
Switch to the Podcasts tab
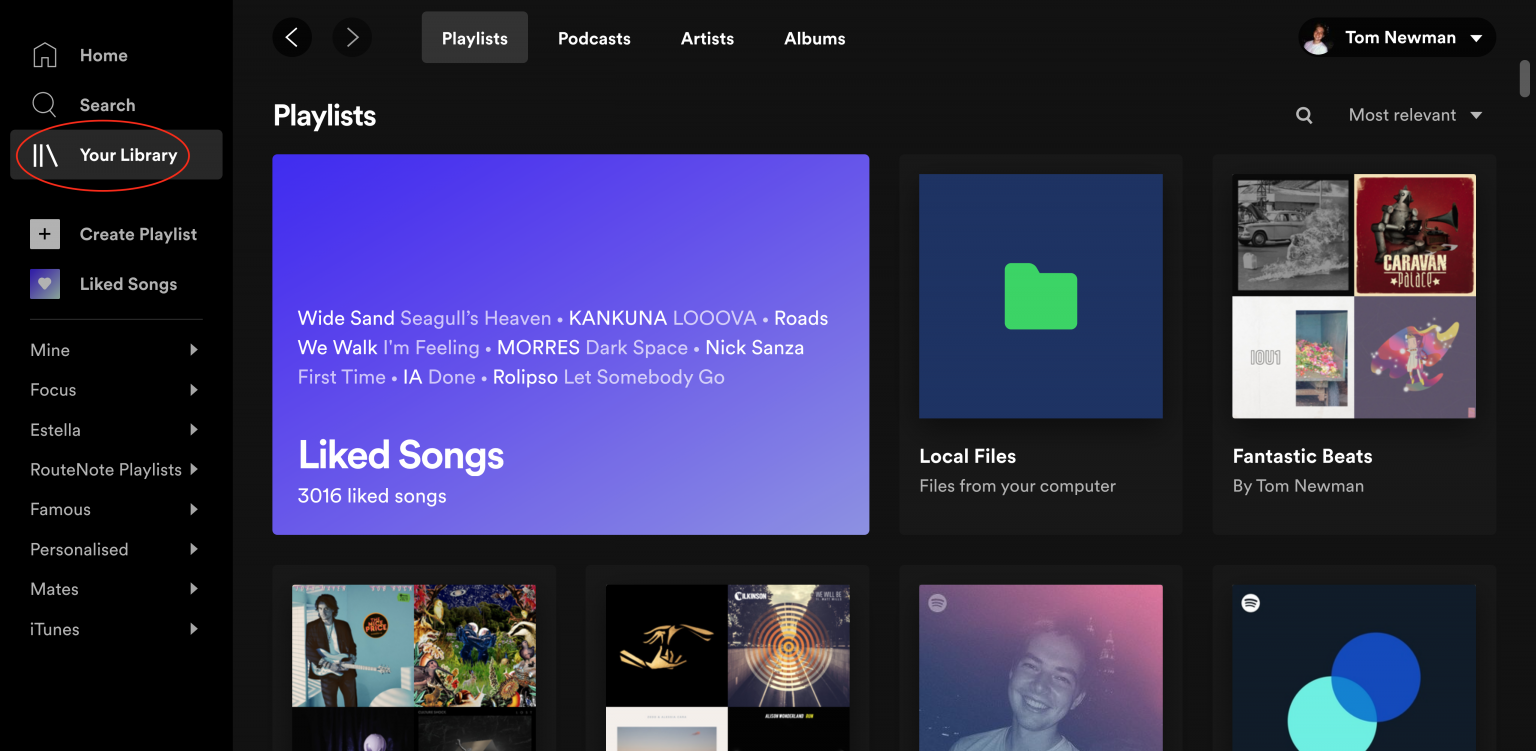(x=594, y=39)
